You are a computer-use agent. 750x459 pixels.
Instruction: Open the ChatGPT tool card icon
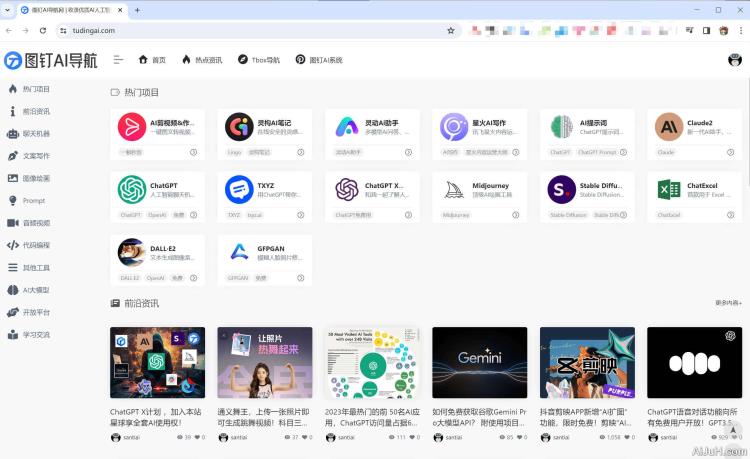point(132,189)
